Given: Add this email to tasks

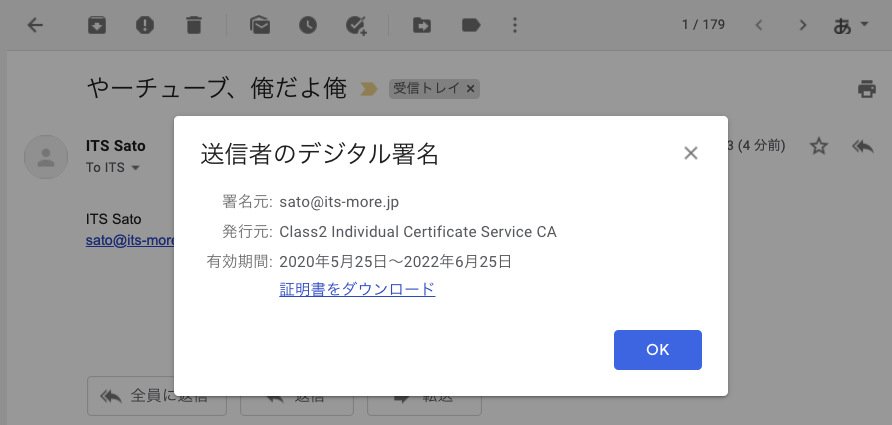Looking at the screenshot, I should coord(357,25).
